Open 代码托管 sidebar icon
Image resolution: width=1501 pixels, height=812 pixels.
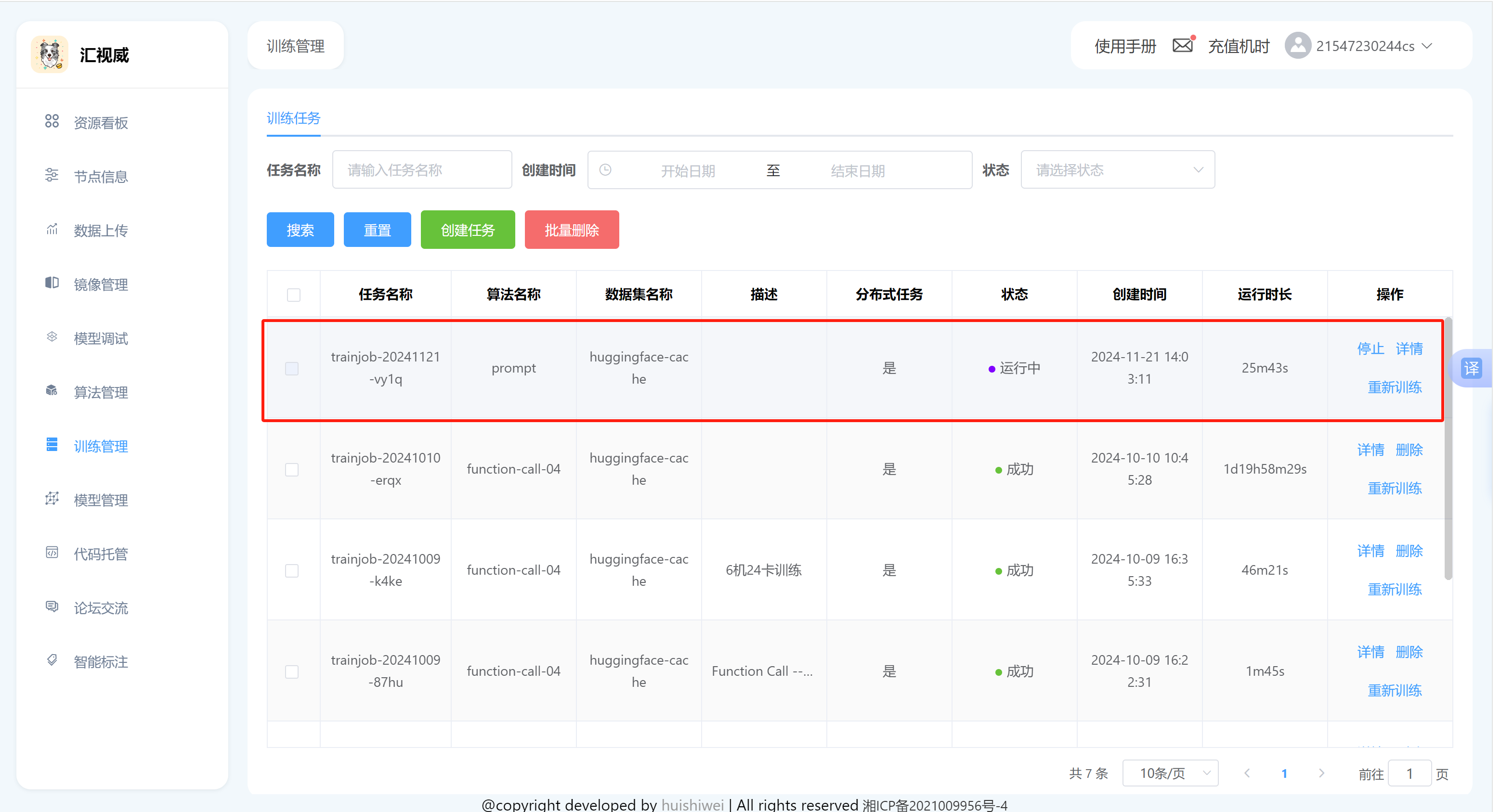(x=52, y=553)
